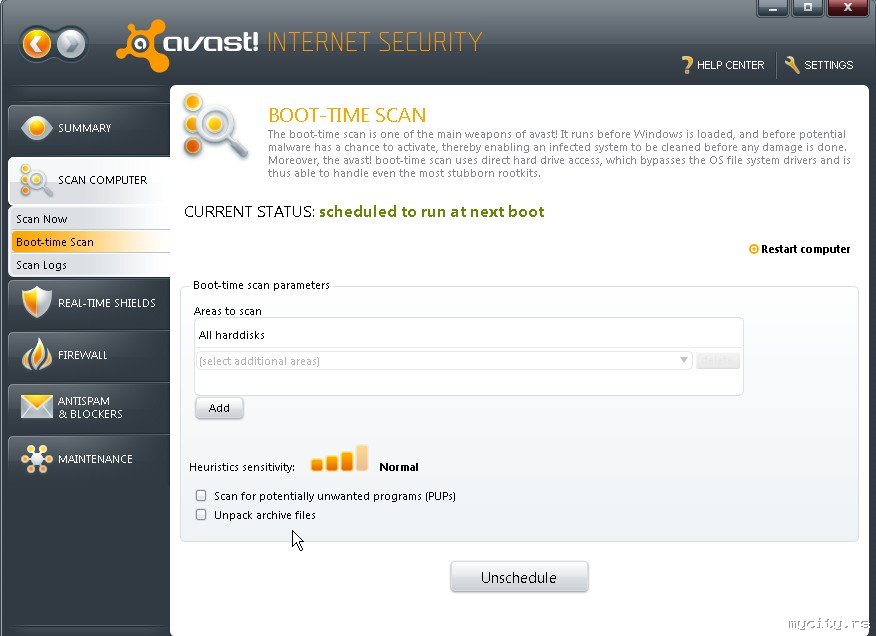Image resolution: width=876 pixels, height=636 pixels.
Task: Click the gray forward arrow button
Action: [71, 44]
